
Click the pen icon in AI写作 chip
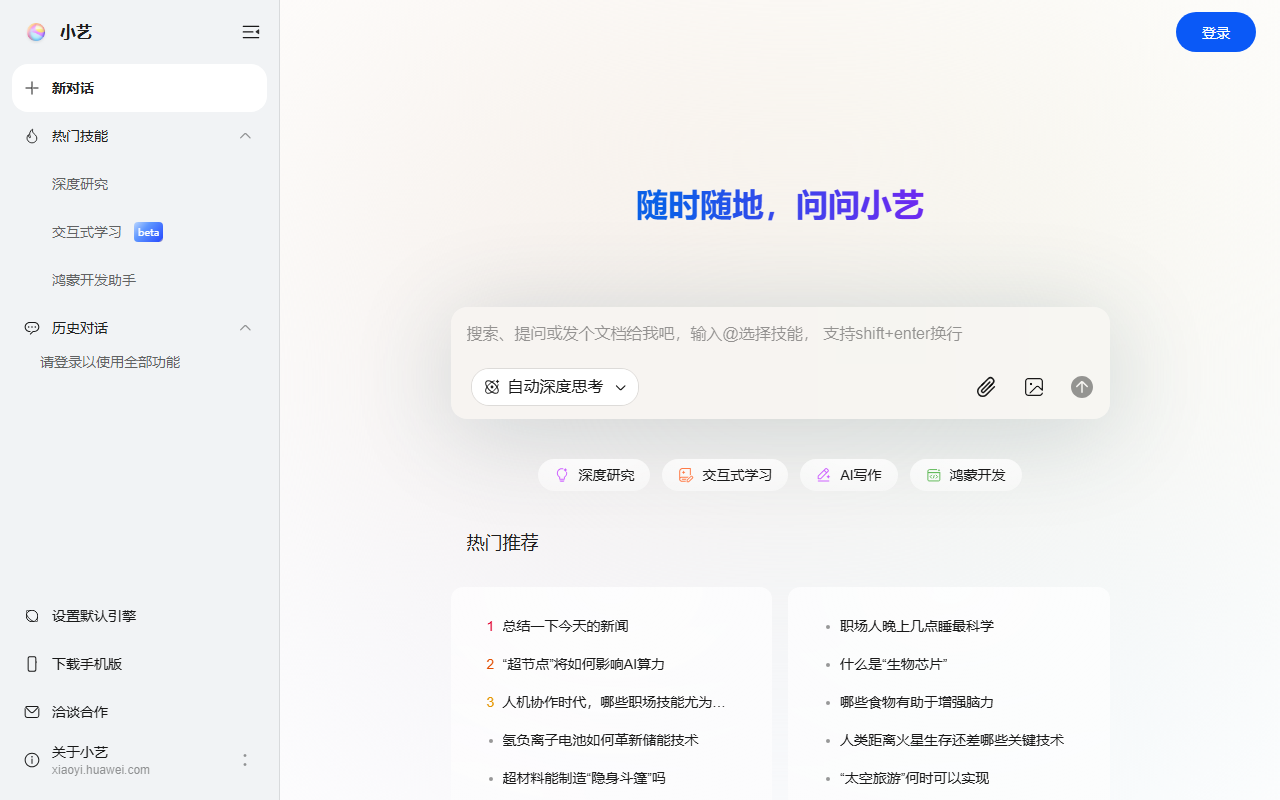(824, 475)
